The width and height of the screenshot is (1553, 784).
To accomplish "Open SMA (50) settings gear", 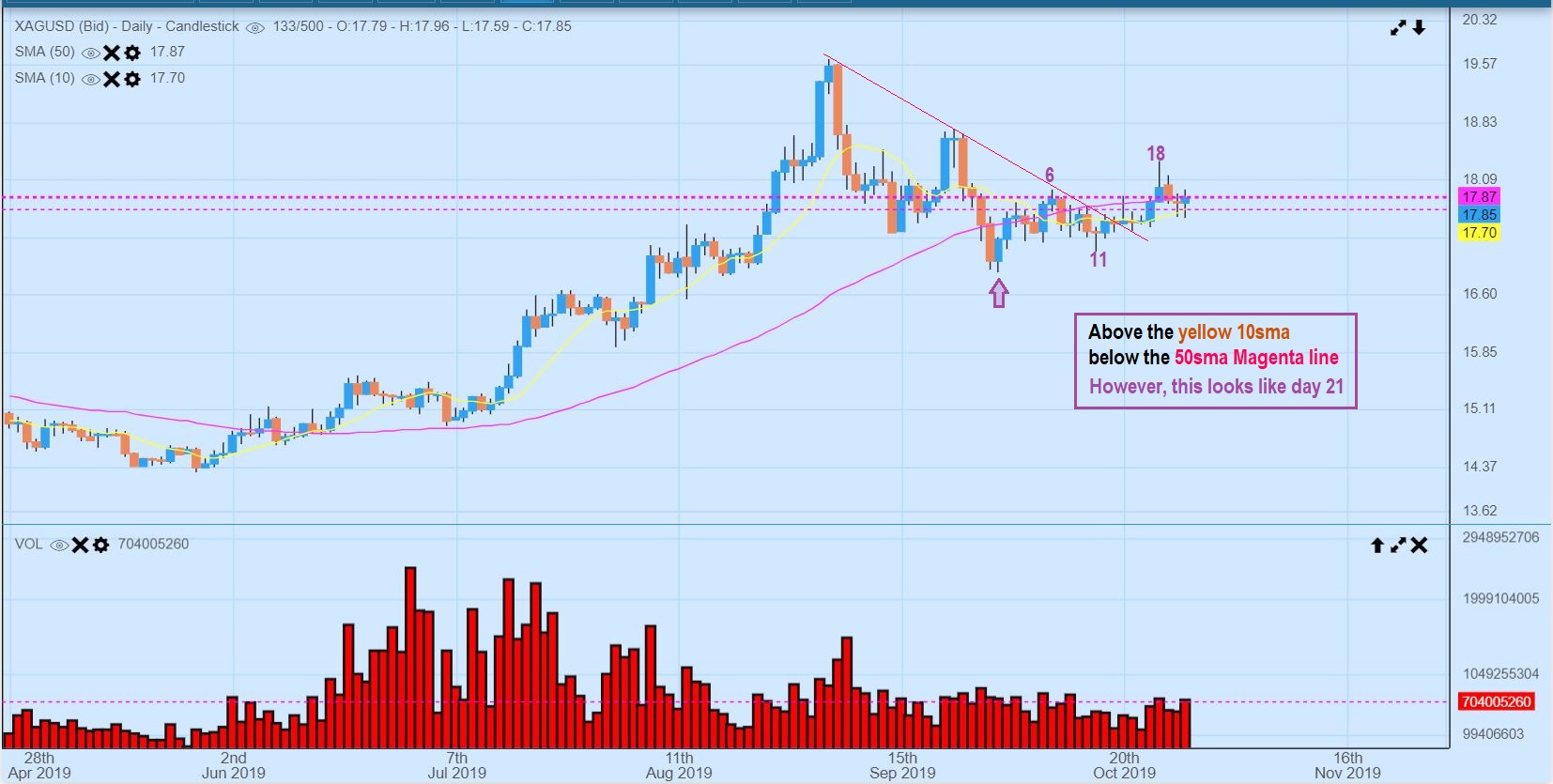I will (132, 54).
